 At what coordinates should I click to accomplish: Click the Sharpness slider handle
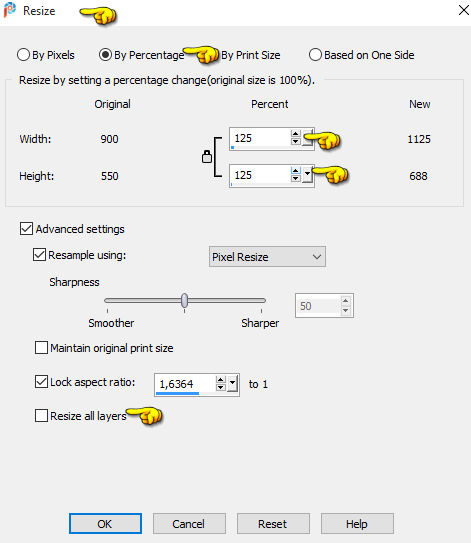tap(185, 300)
